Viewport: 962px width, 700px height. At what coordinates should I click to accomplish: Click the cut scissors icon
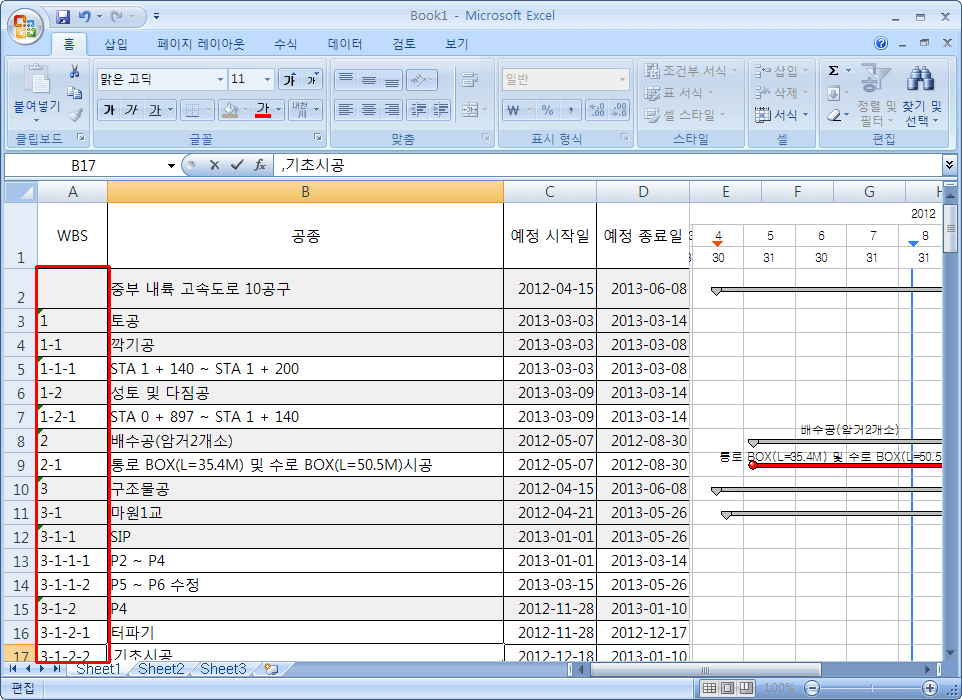pyautogui.click(x=74, y=72)
